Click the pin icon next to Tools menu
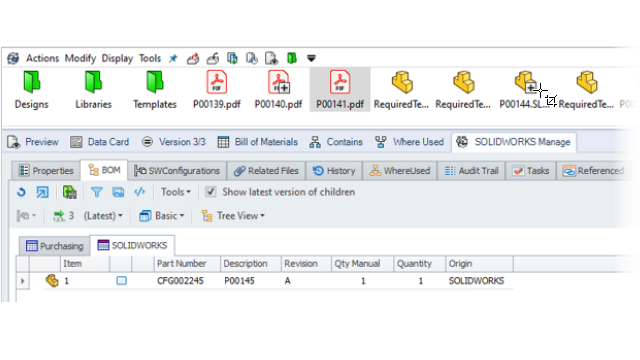The width and height of the screenshot is (640, 360). [173, 58]
